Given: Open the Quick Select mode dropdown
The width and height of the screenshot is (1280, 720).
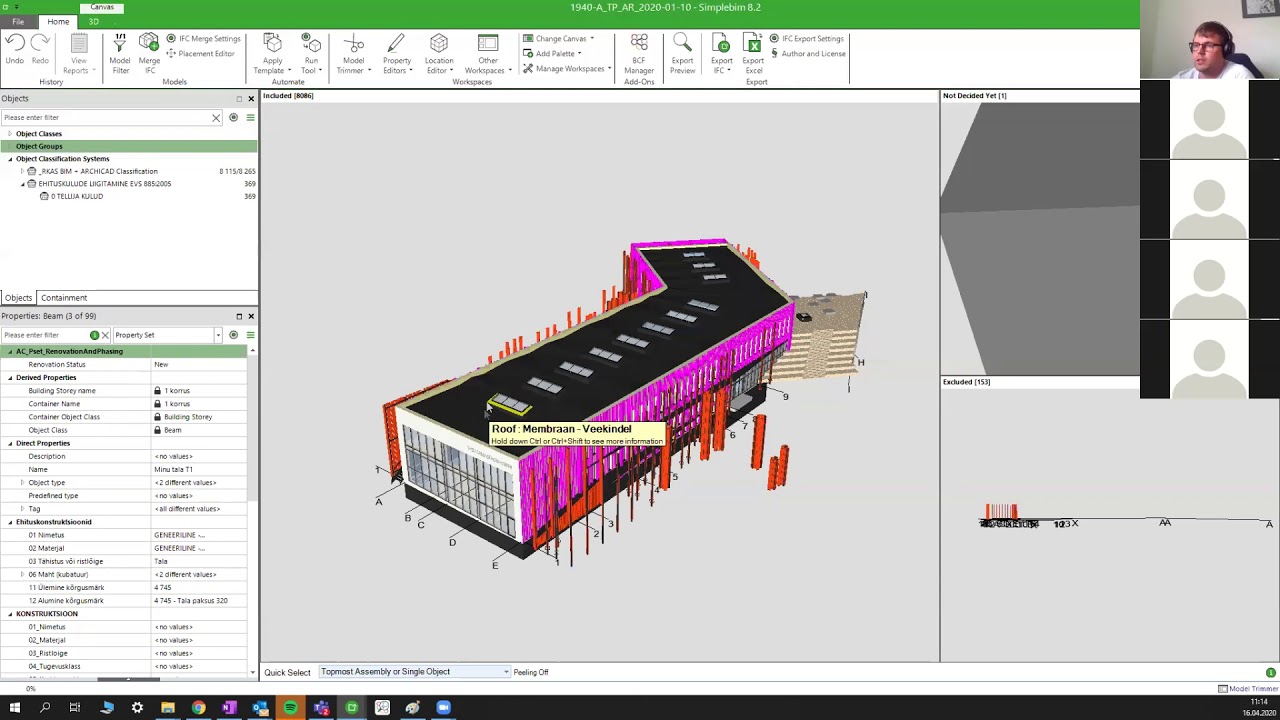Looking at the screenshot, I should click(x=414, y=672).
